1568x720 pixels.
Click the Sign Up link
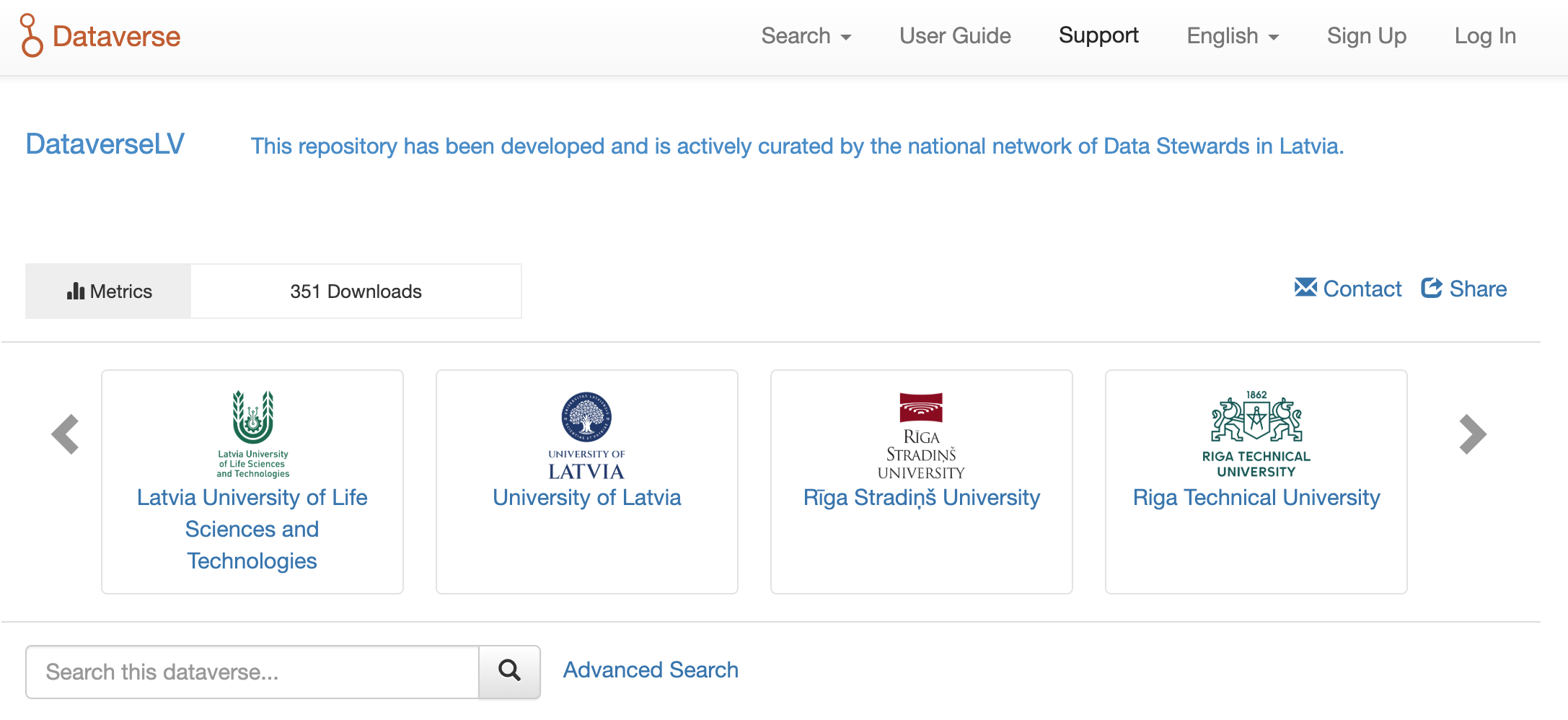point(1366,36)
